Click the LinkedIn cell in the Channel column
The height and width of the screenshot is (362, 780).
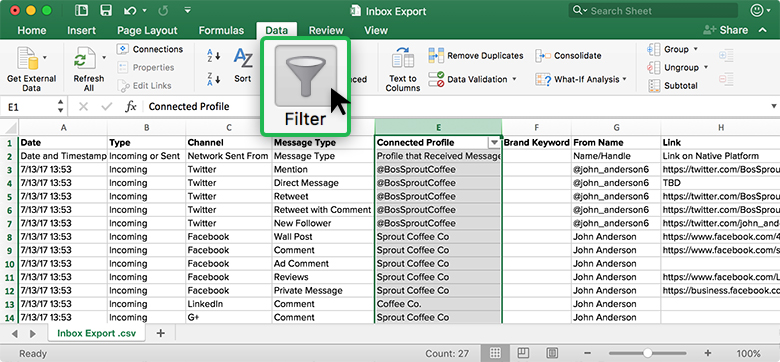tap(229, 304)
